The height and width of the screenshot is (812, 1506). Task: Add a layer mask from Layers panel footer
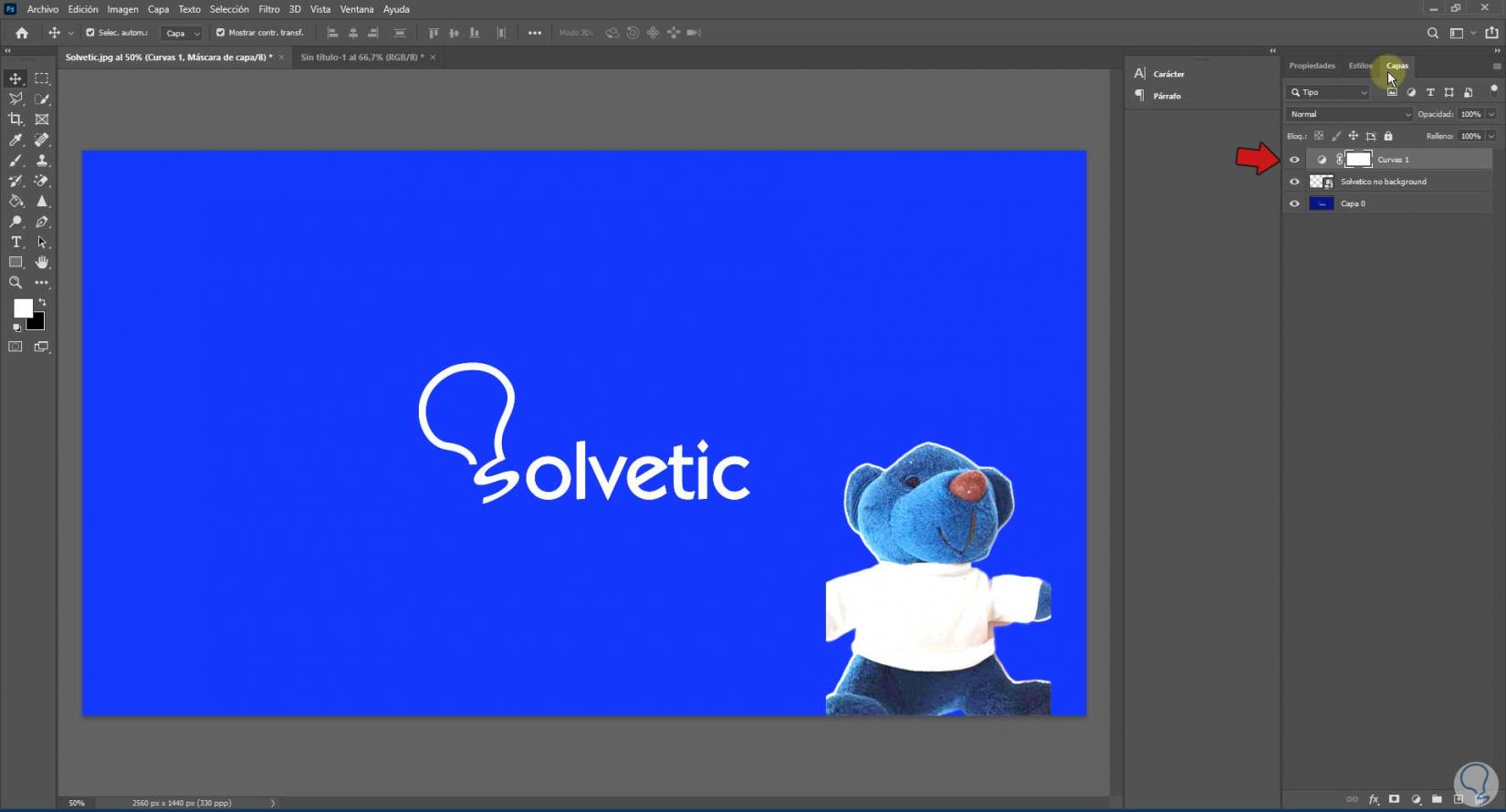click(1394, 799)
